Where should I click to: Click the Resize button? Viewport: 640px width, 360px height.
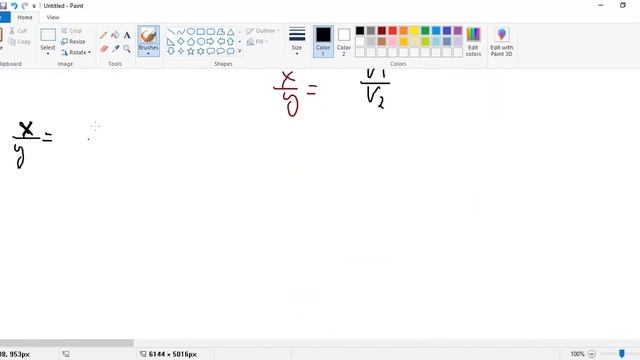[x=73, y=42]
